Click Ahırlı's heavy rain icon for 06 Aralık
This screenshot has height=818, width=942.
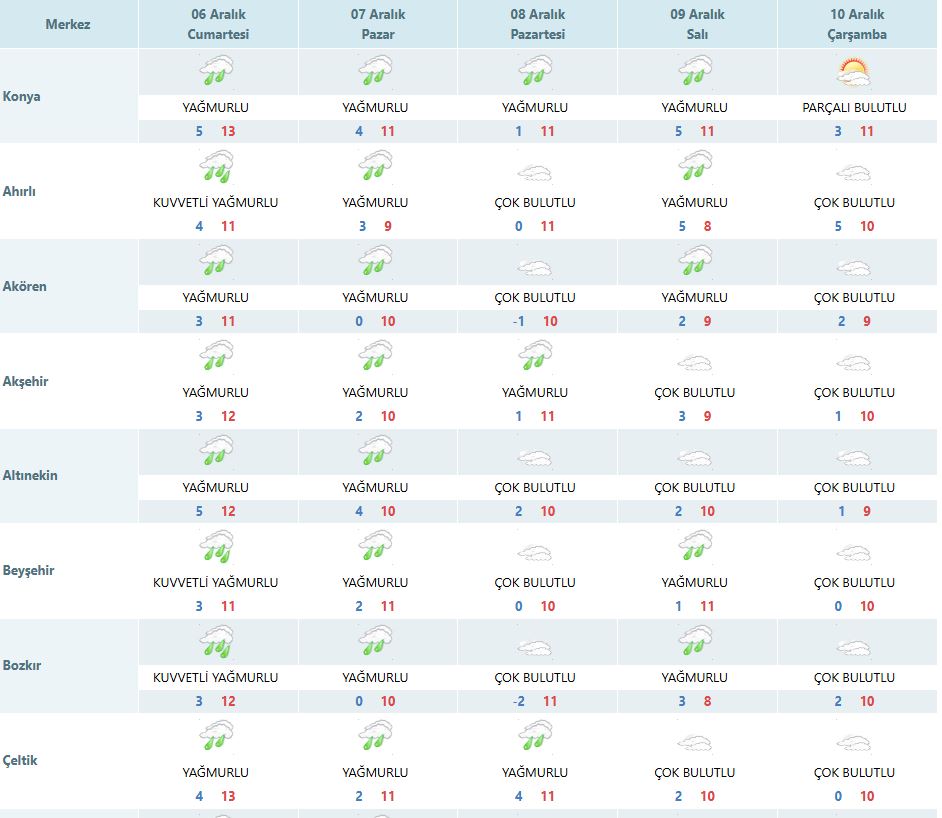(216, 167)
